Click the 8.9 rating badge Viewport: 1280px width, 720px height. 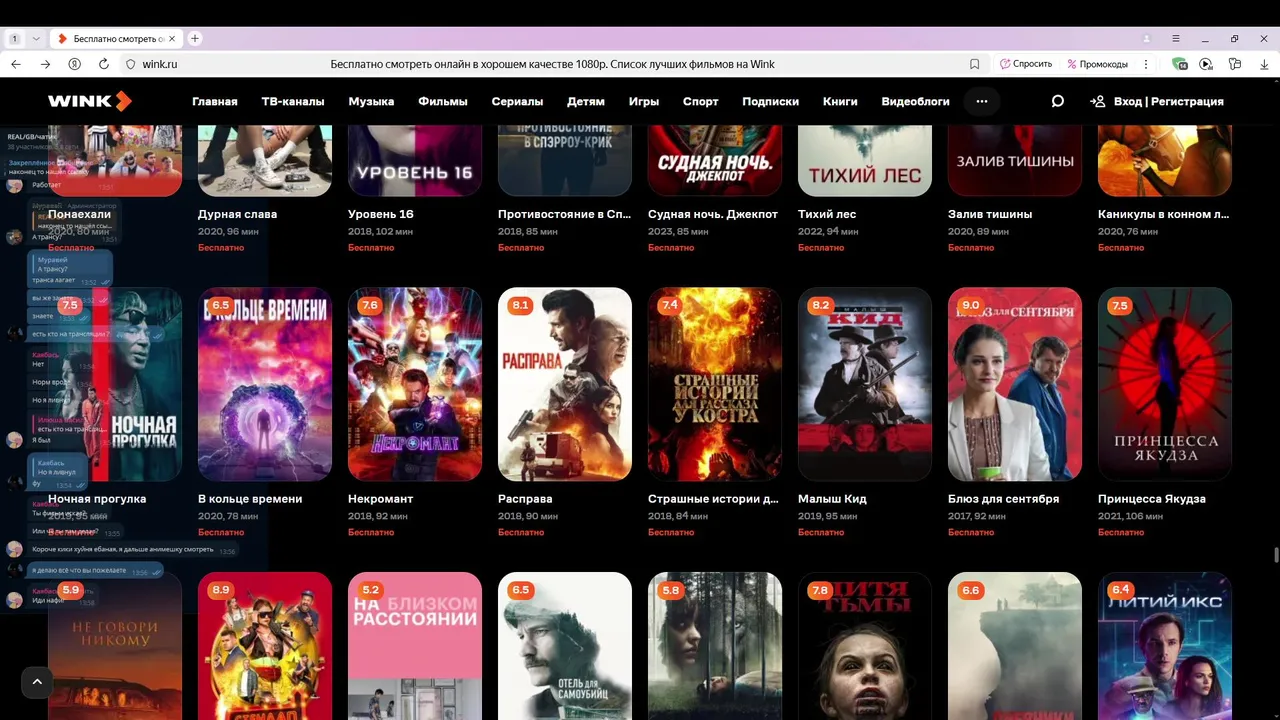[220, 590]
